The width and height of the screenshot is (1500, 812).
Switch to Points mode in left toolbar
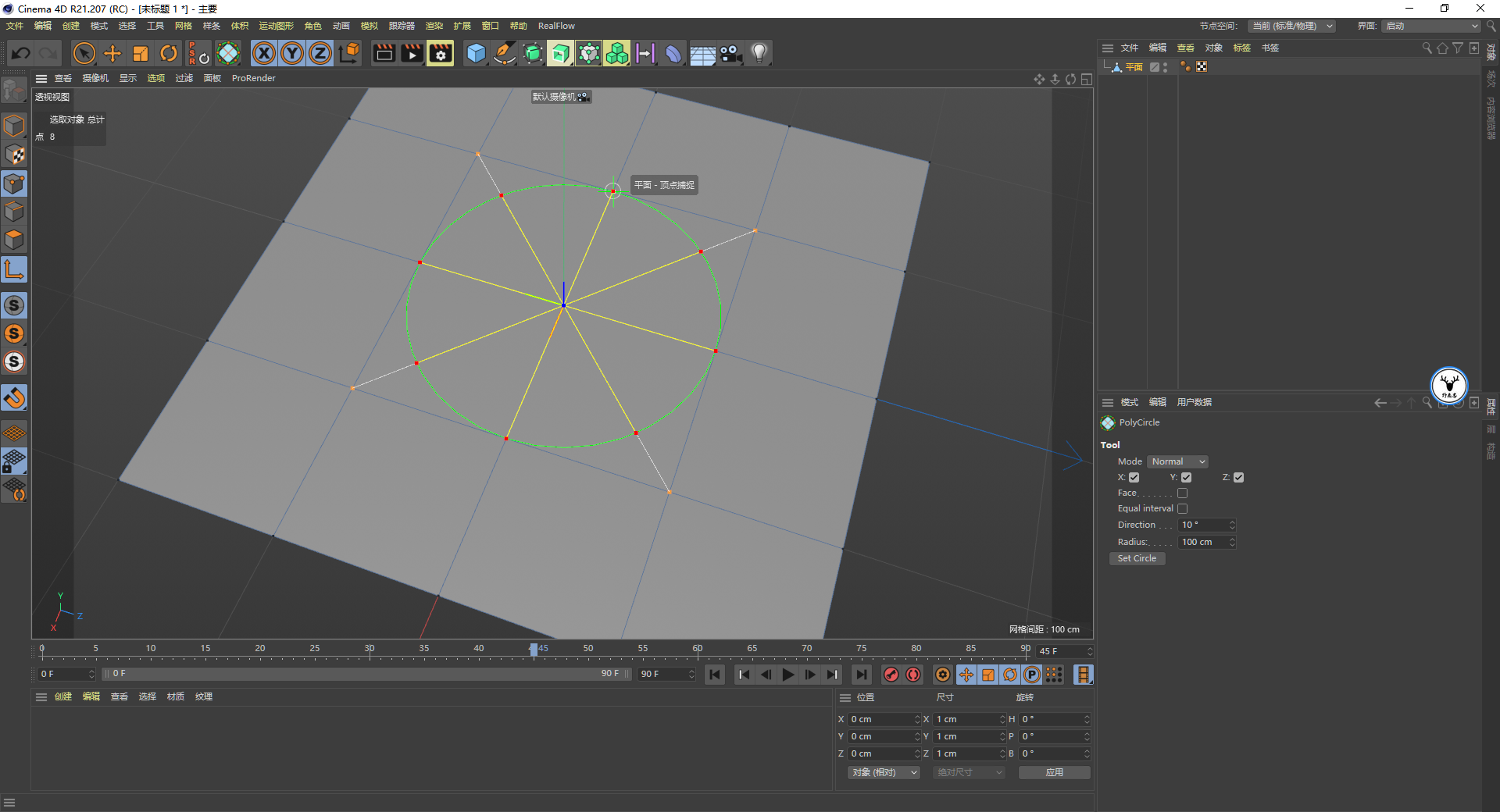pos(14,183)
